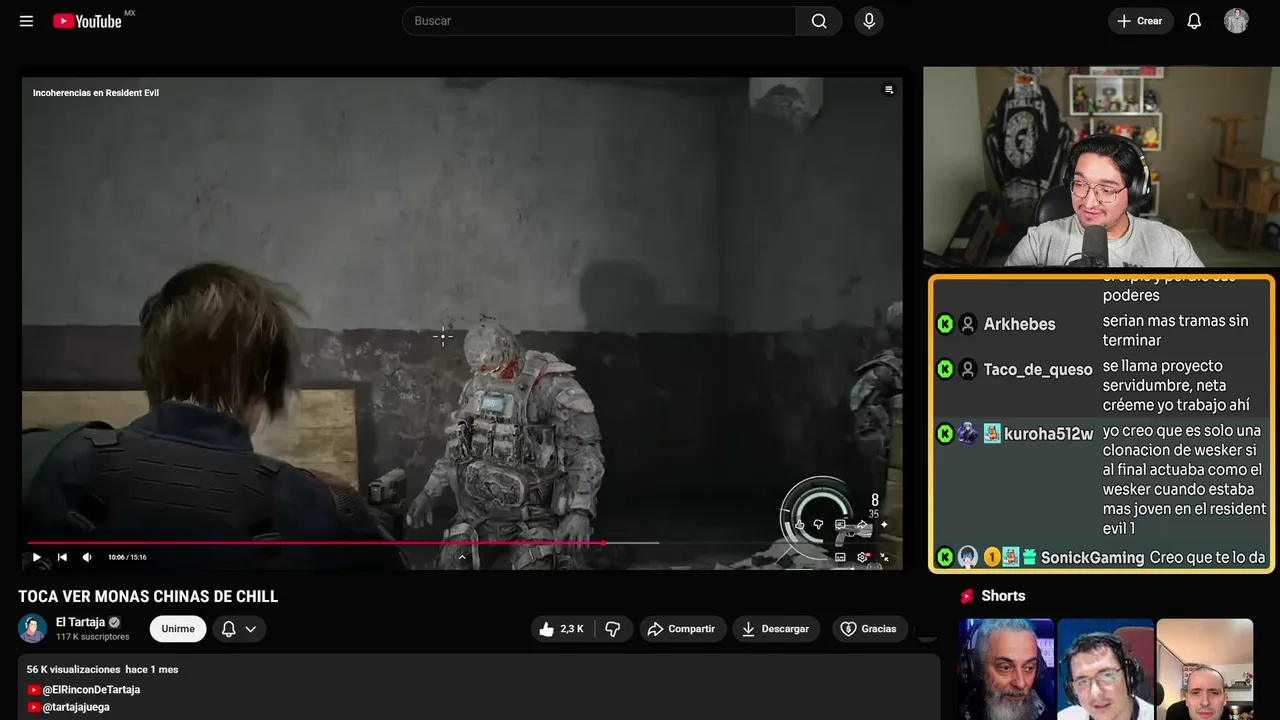
Task: Open the Short with the headphones man
Action: coord(1105,669)
